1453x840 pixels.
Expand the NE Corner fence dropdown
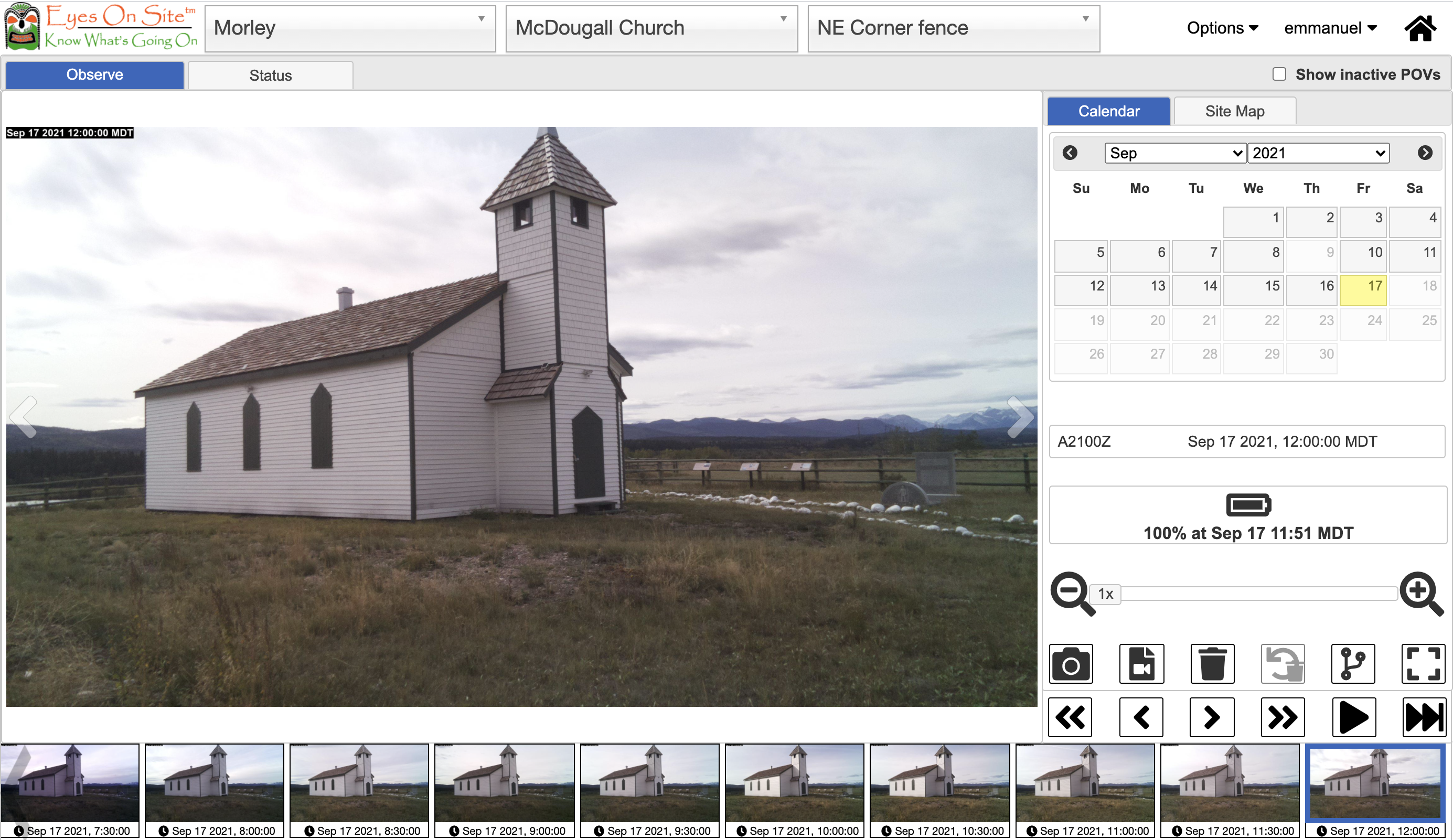coord(953,28)
